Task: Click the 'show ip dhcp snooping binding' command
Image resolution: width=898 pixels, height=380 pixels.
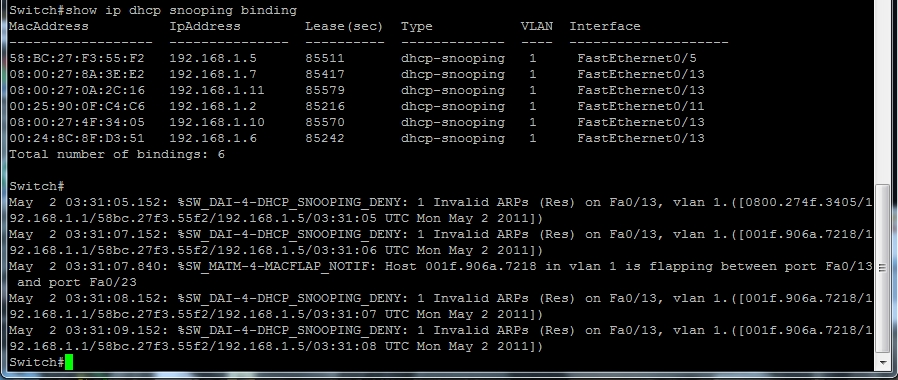Action: point(182,10)
